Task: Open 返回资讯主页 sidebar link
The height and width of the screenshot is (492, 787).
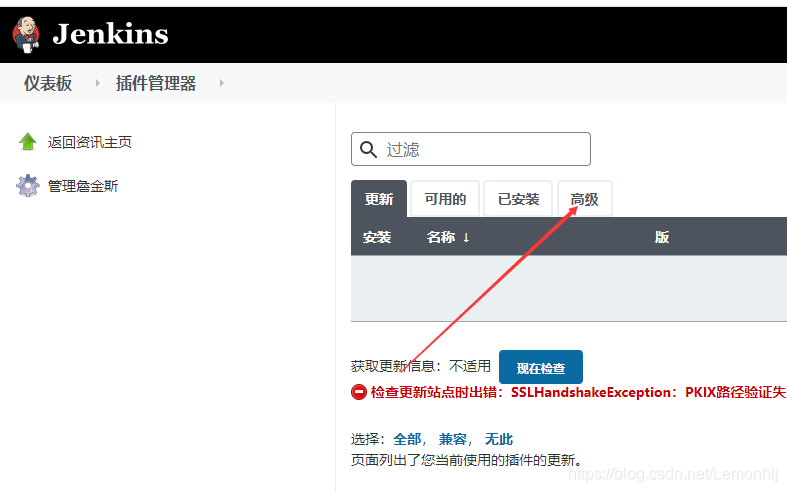Action: pos(90,142)
